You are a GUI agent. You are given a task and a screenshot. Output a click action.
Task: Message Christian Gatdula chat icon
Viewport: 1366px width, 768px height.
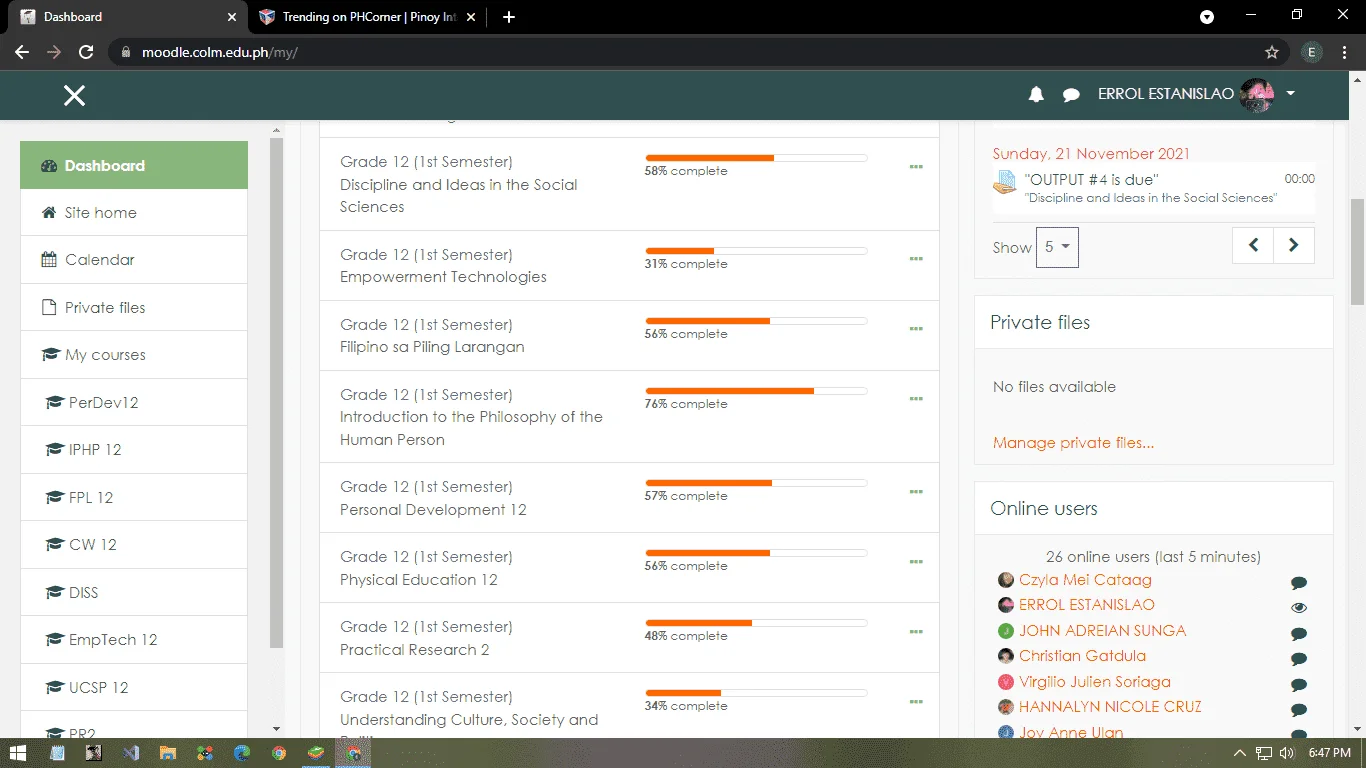(x=1299, y=659)
